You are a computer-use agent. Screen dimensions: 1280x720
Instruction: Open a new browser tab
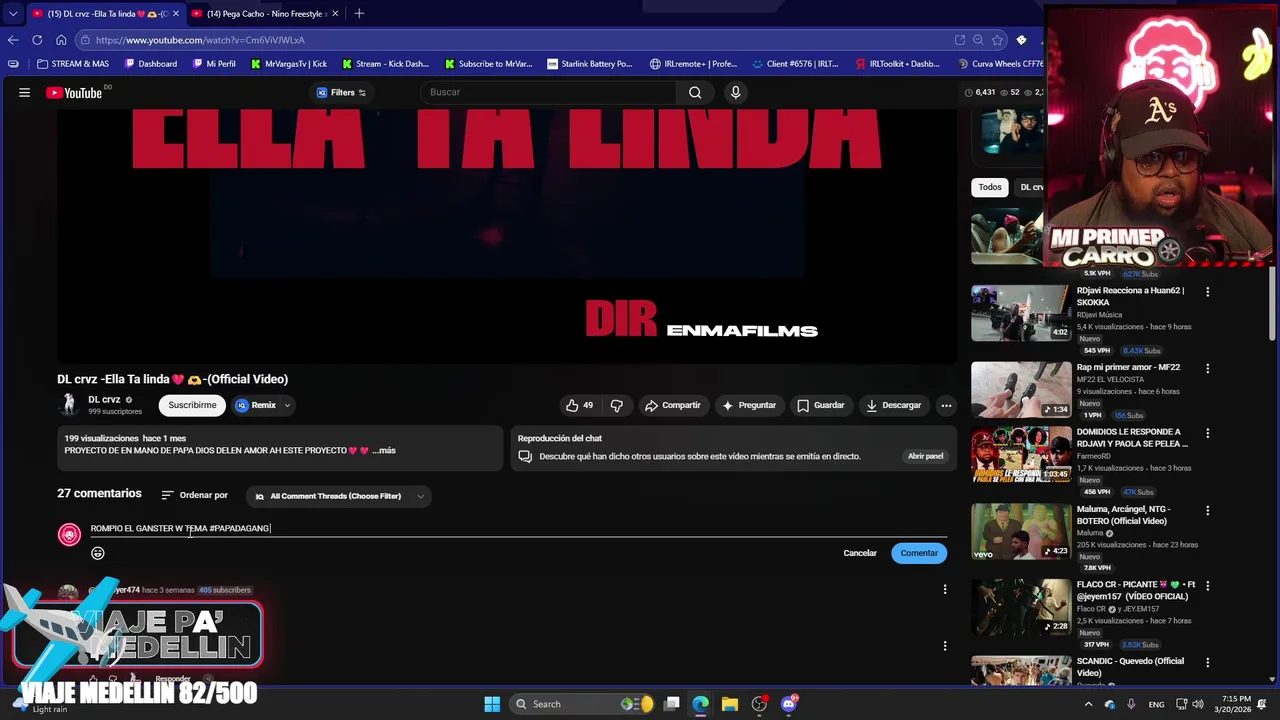tap(359, 13)
